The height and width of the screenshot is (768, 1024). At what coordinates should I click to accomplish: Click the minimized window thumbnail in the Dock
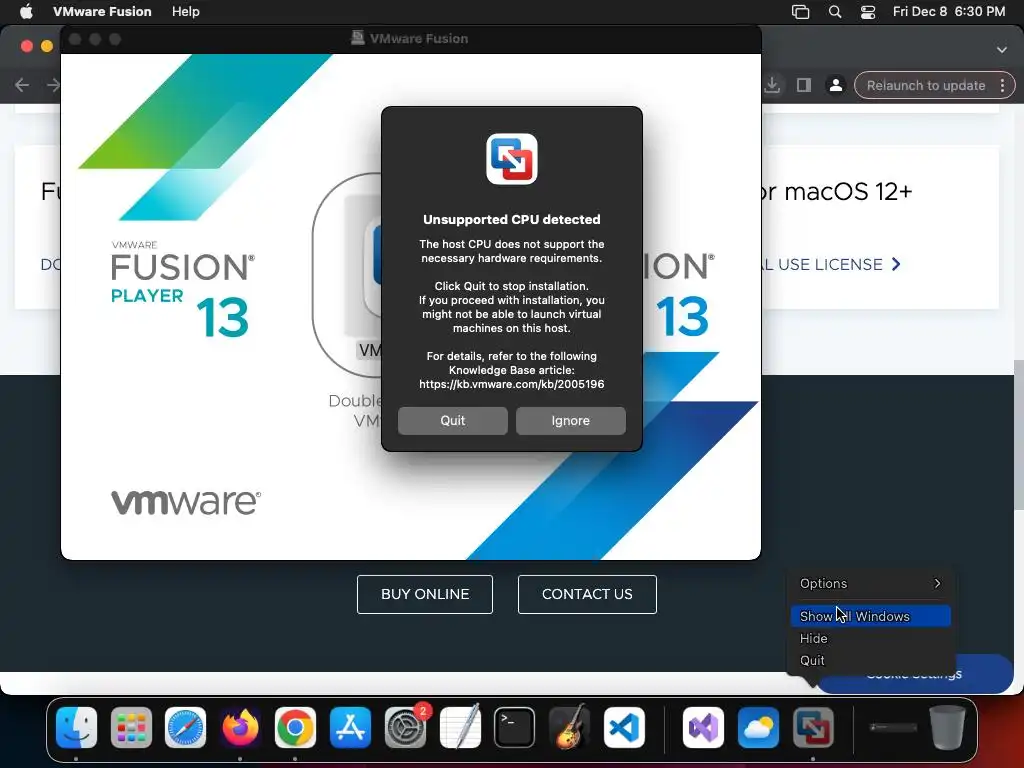(x=893, y=728)
